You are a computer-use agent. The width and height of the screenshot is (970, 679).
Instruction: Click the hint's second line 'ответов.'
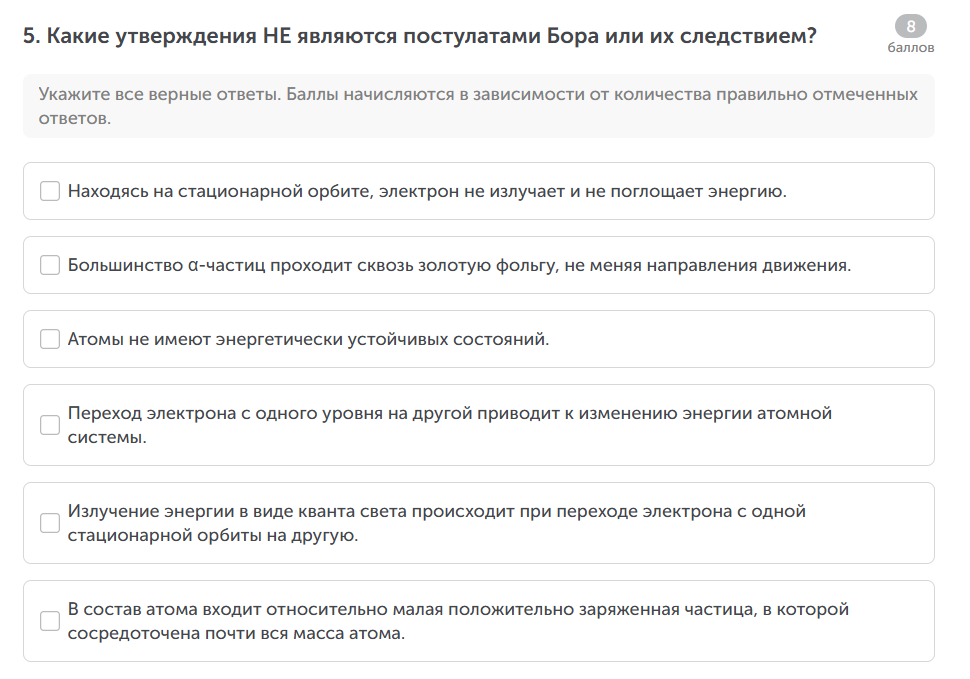tap(74, 118)
